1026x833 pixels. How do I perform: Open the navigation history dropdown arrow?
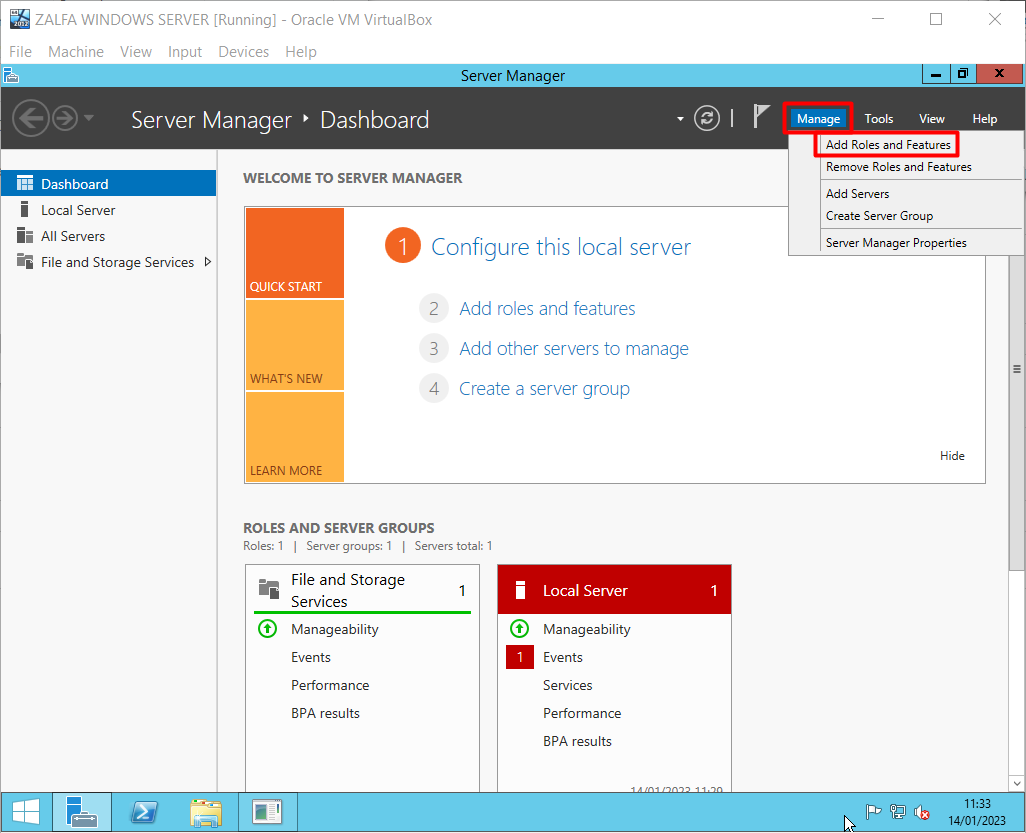[x=89, y=118]
